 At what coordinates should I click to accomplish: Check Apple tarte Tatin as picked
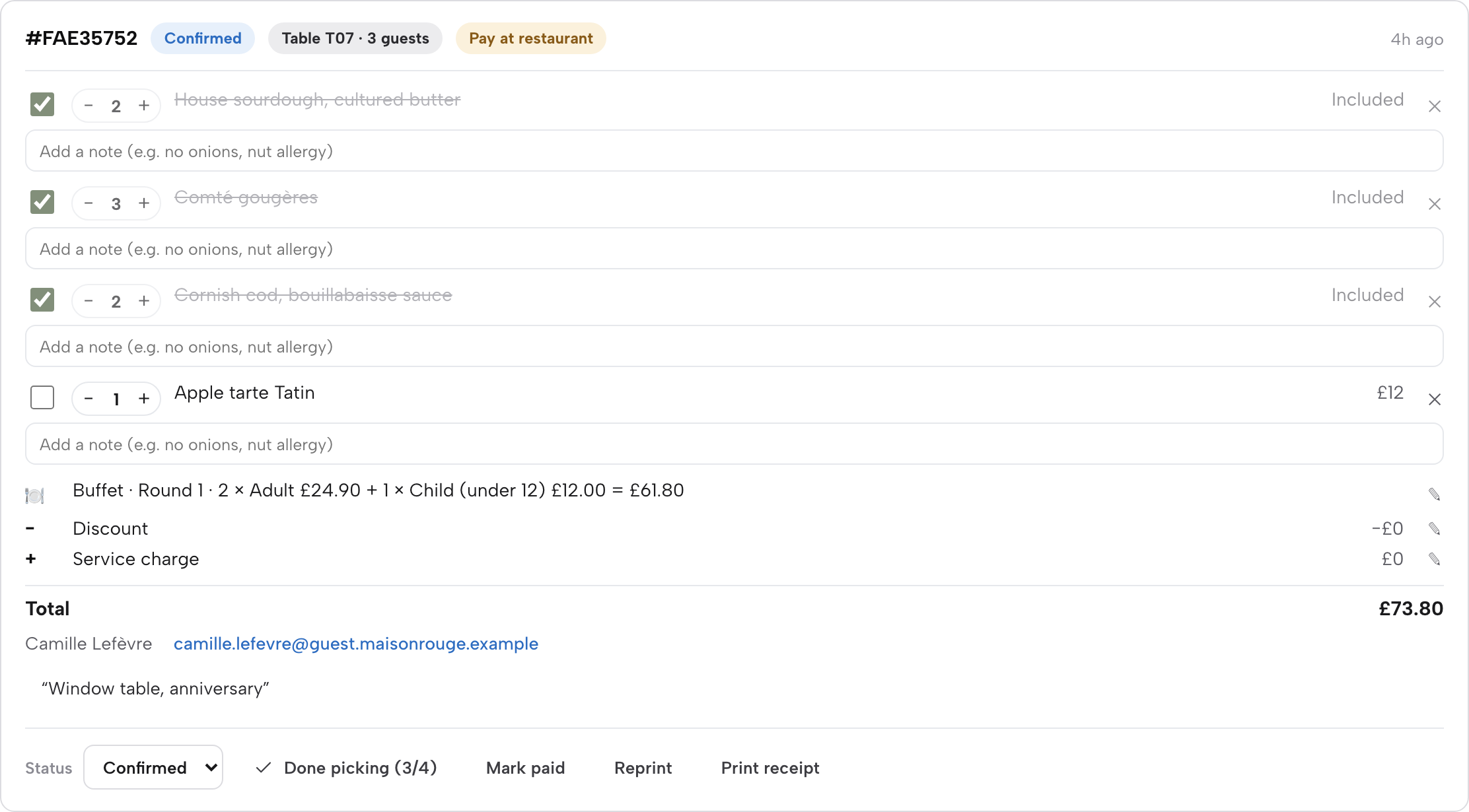pyautogui.click(x=42, y=397)
